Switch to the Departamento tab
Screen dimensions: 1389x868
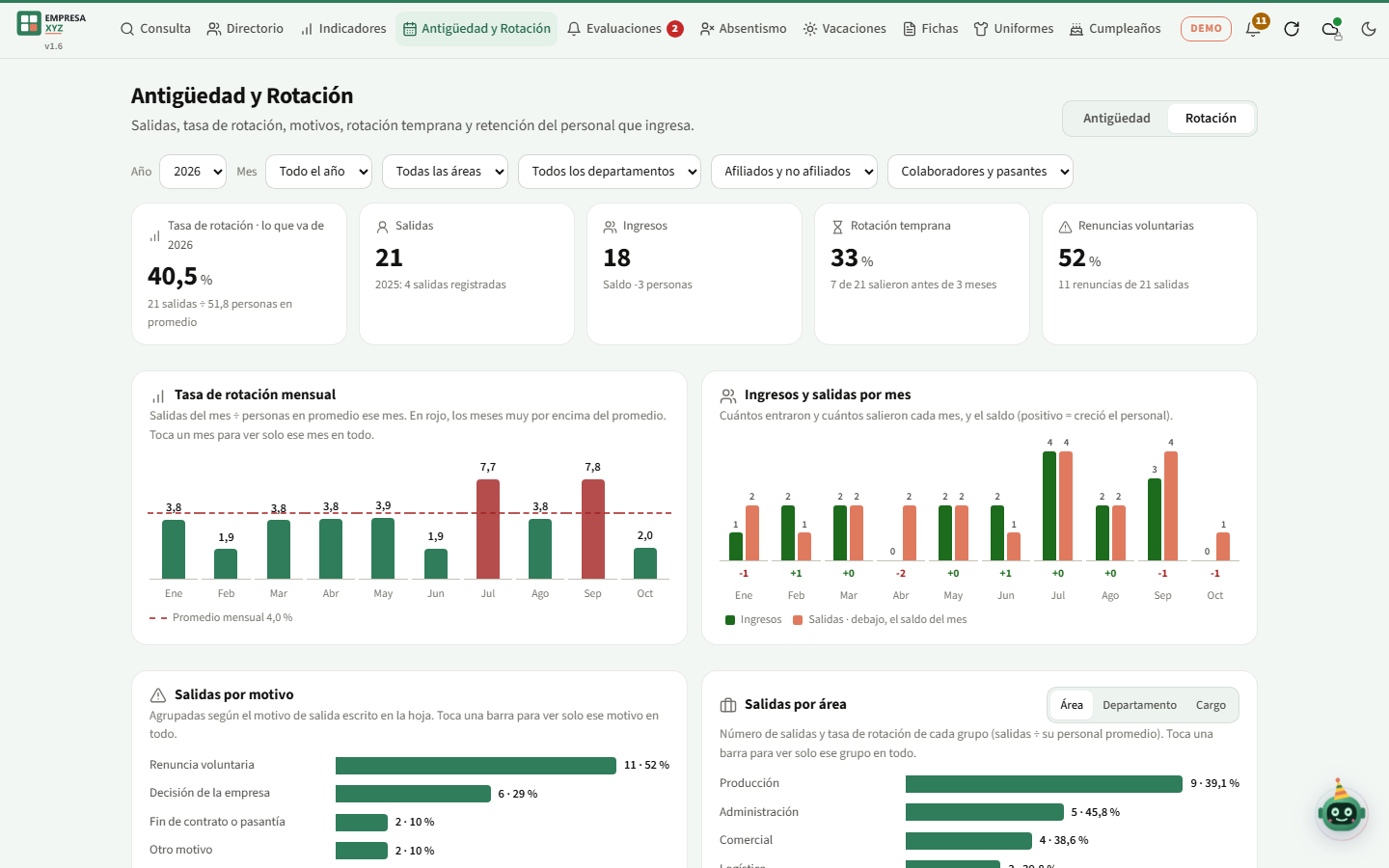click(x=1139, y=705)
